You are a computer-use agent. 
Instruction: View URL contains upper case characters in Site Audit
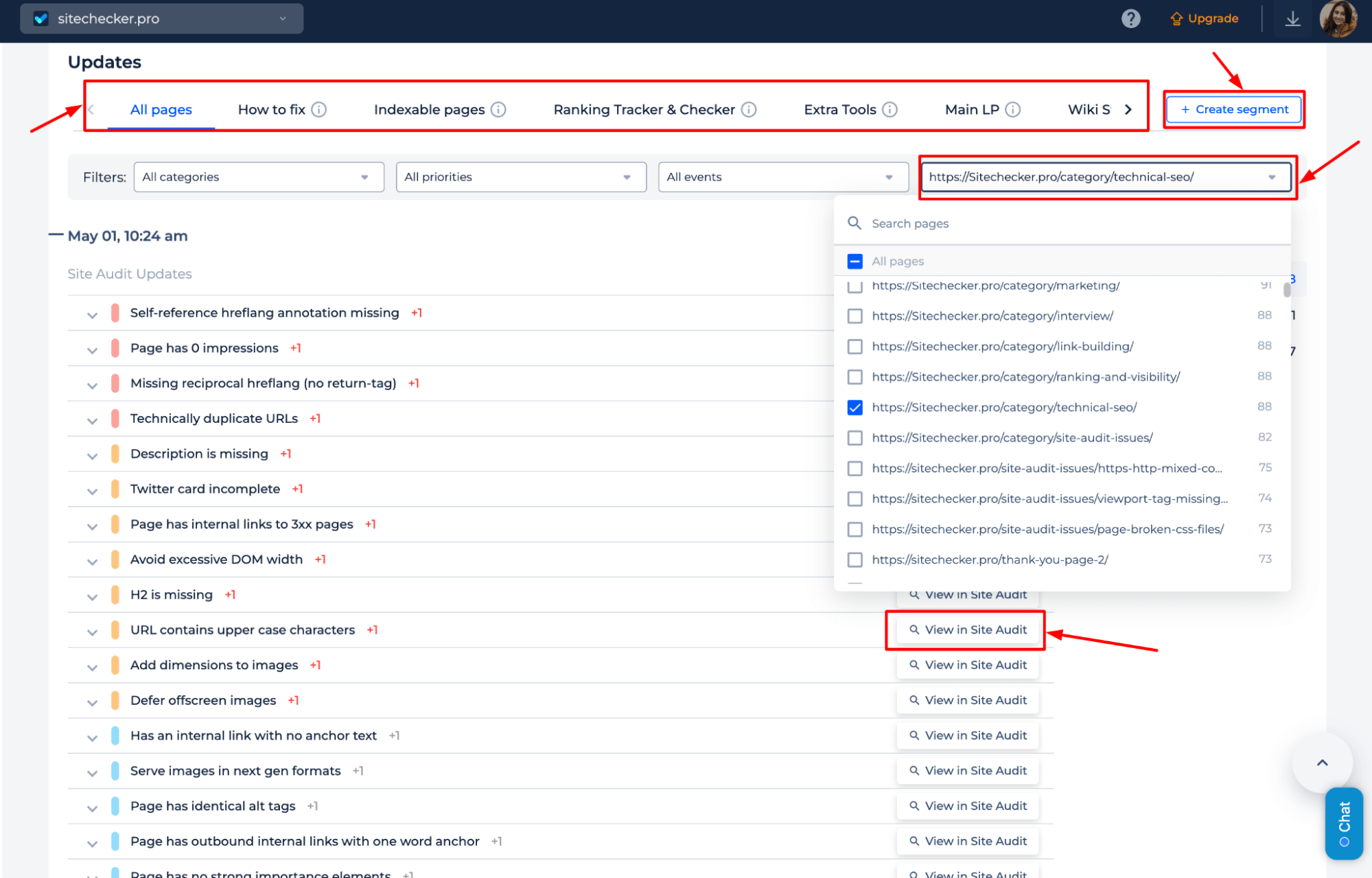968,630
